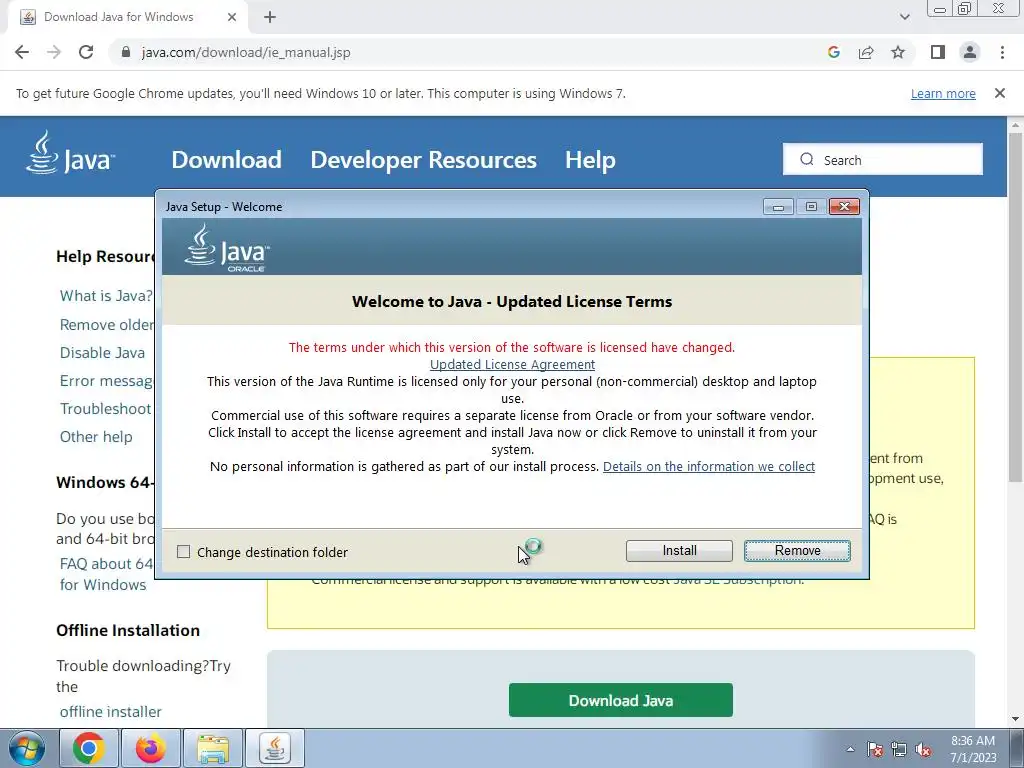Open the Updated License Agreement link
The image size is (1024, 768).
click(512, 364)
